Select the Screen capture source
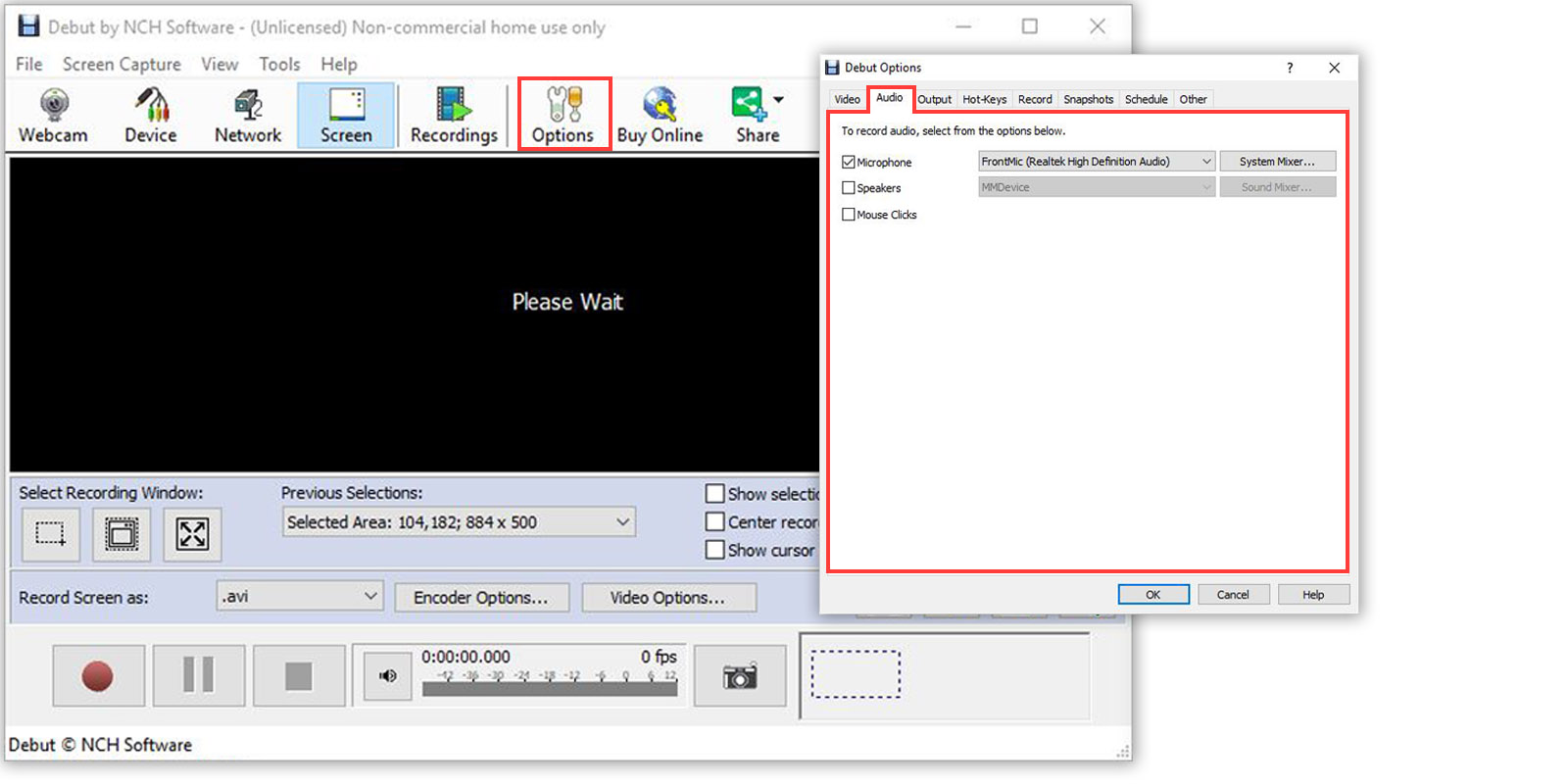Screen dimensions: 1568x784 click(x=346, y=116)
